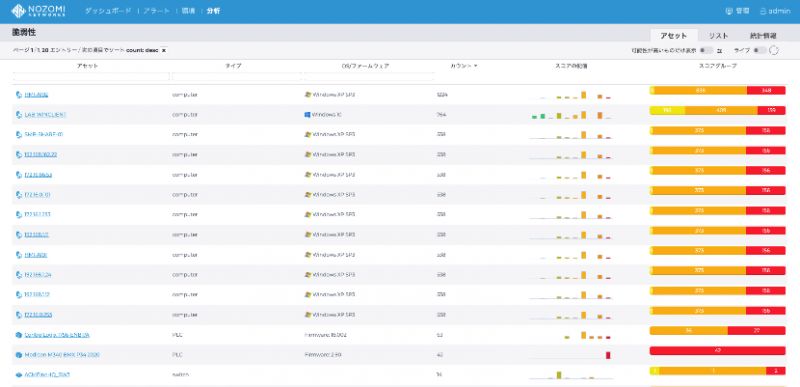Click the Nozomi Networks logo
Viewport: 800px width, 387px height.
[38, 11]
